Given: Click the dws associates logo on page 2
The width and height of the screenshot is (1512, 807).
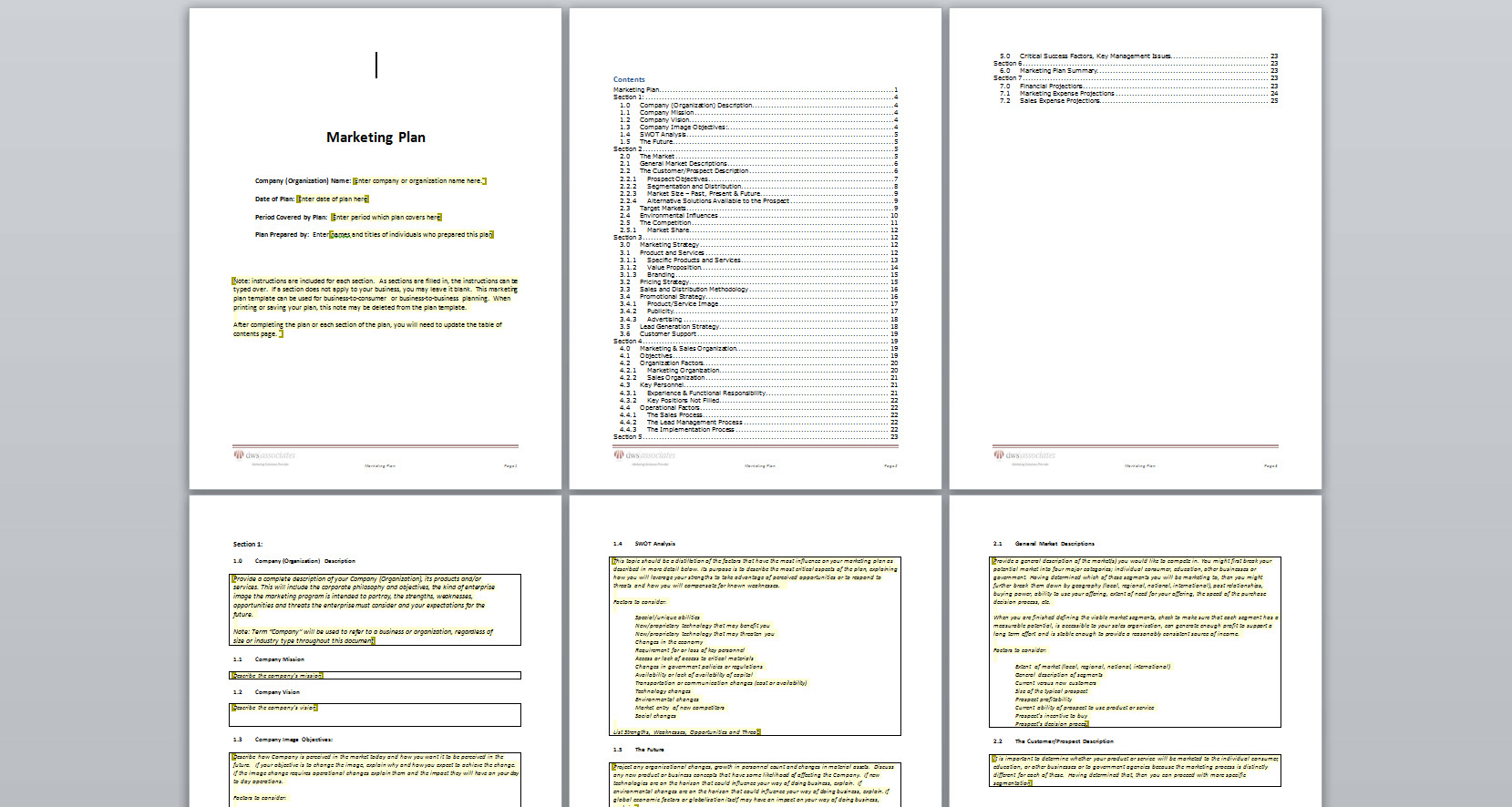Looking at the screenshot, I should coord(644,455).
